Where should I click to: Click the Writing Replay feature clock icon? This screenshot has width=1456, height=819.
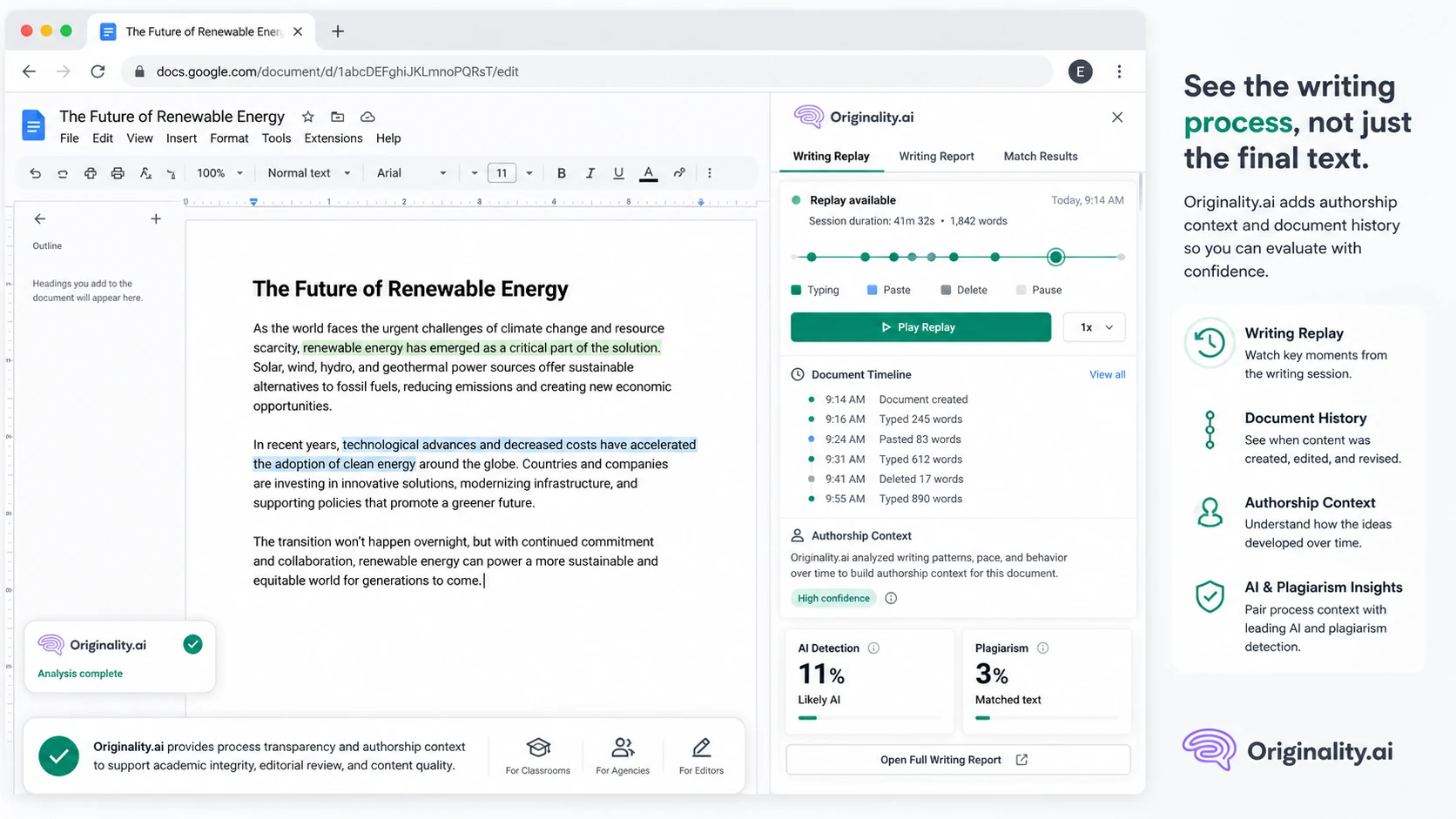(1210, 343)
